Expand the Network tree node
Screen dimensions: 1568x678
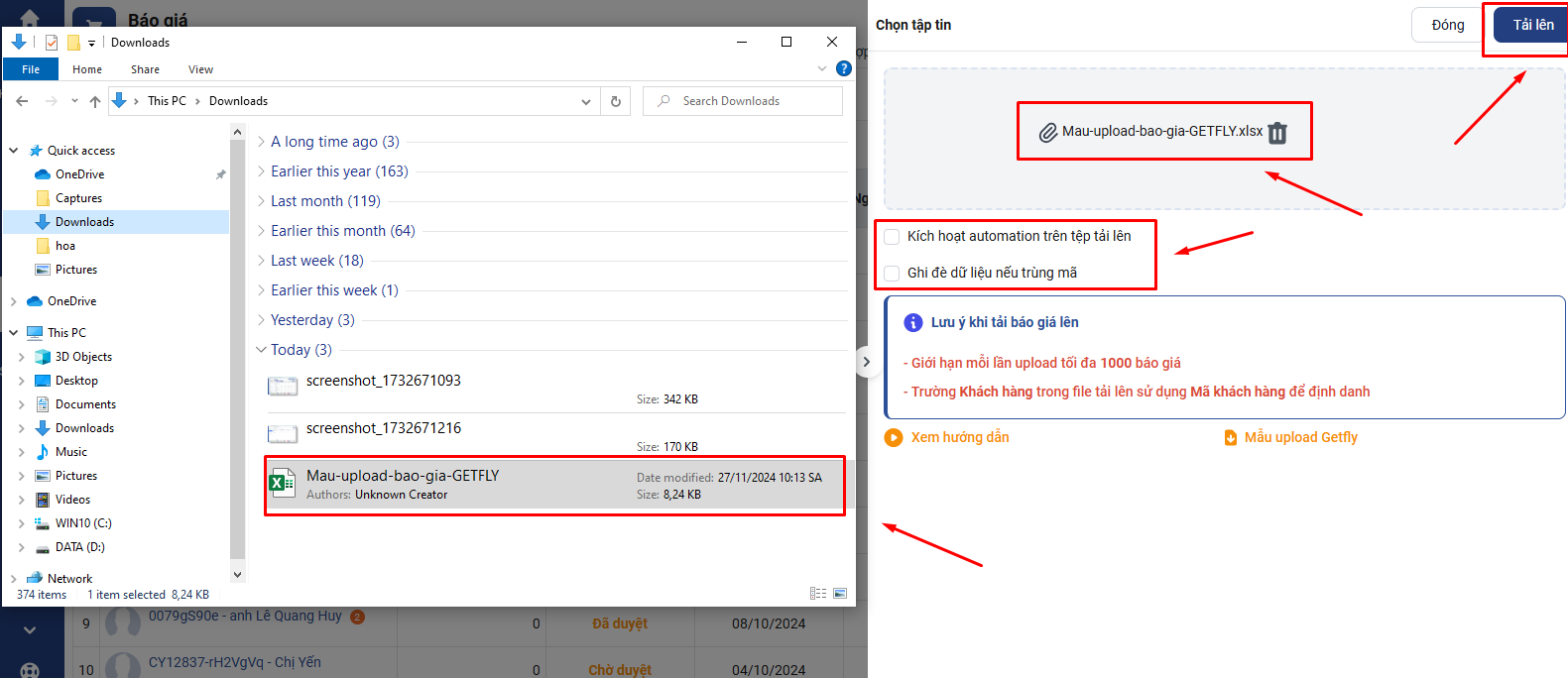(x=13, y=579)
